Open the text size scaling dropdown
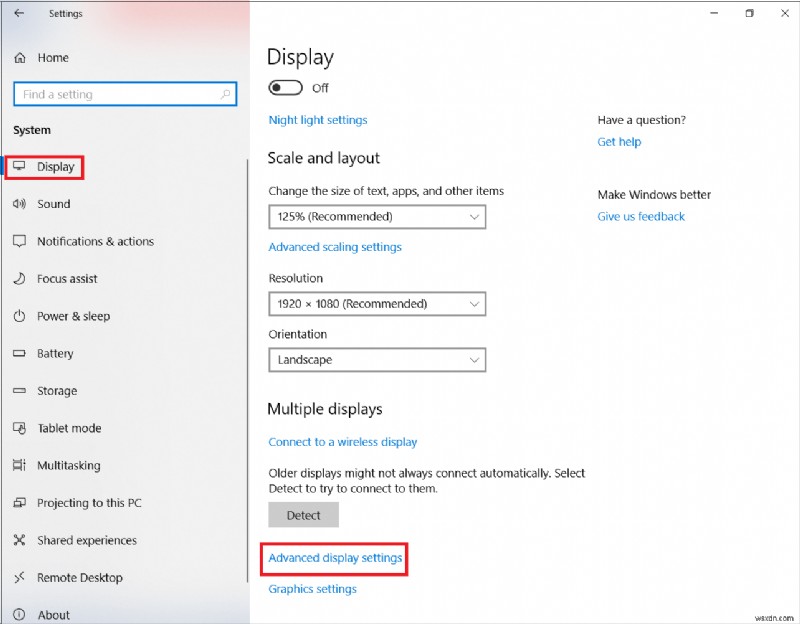The height and width of the screenshot is (624, 800). 377,217
